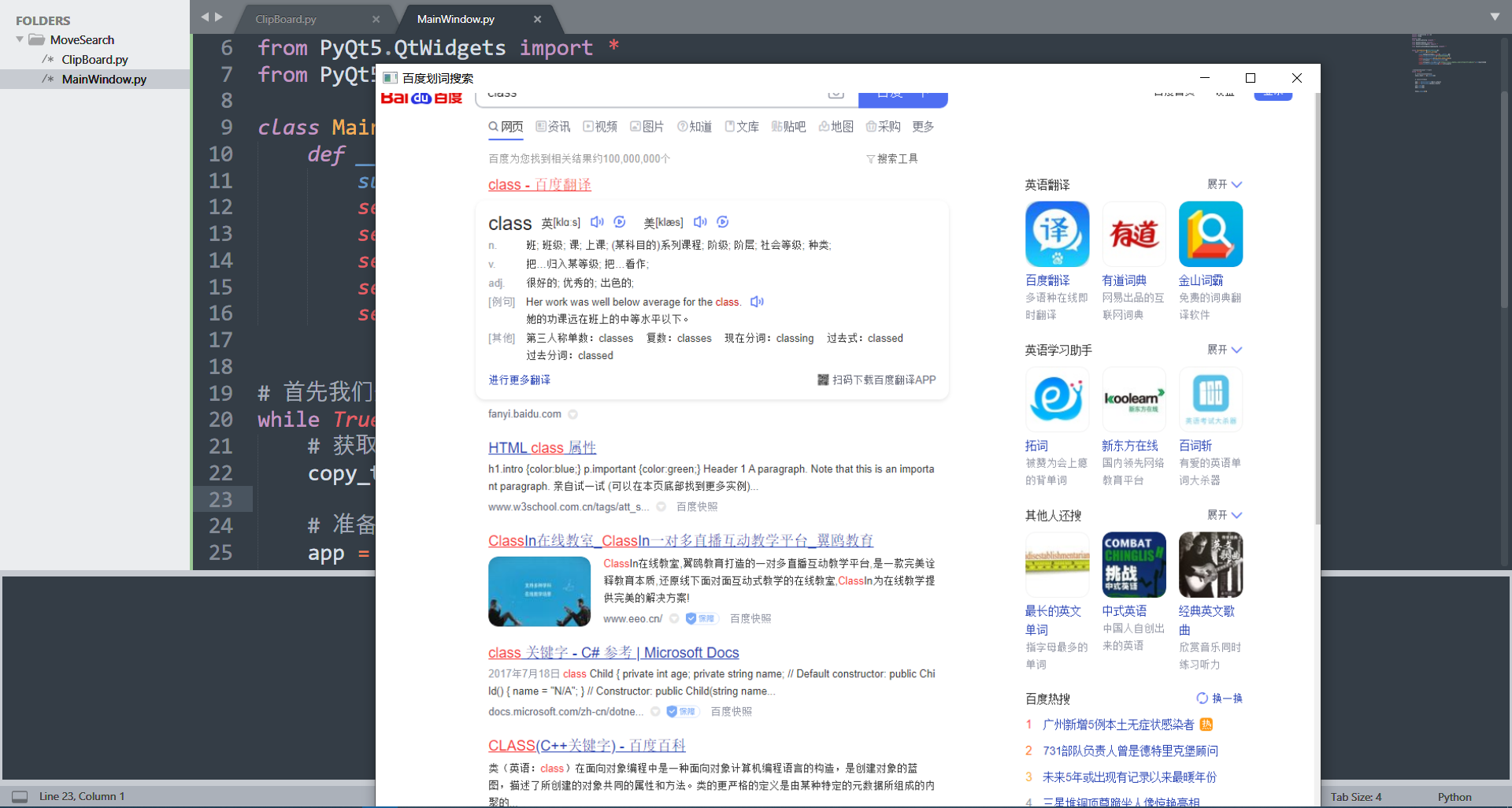Click repeat pronunciation icon after UK speaker
1512x808 pixels.
point(620,222)
